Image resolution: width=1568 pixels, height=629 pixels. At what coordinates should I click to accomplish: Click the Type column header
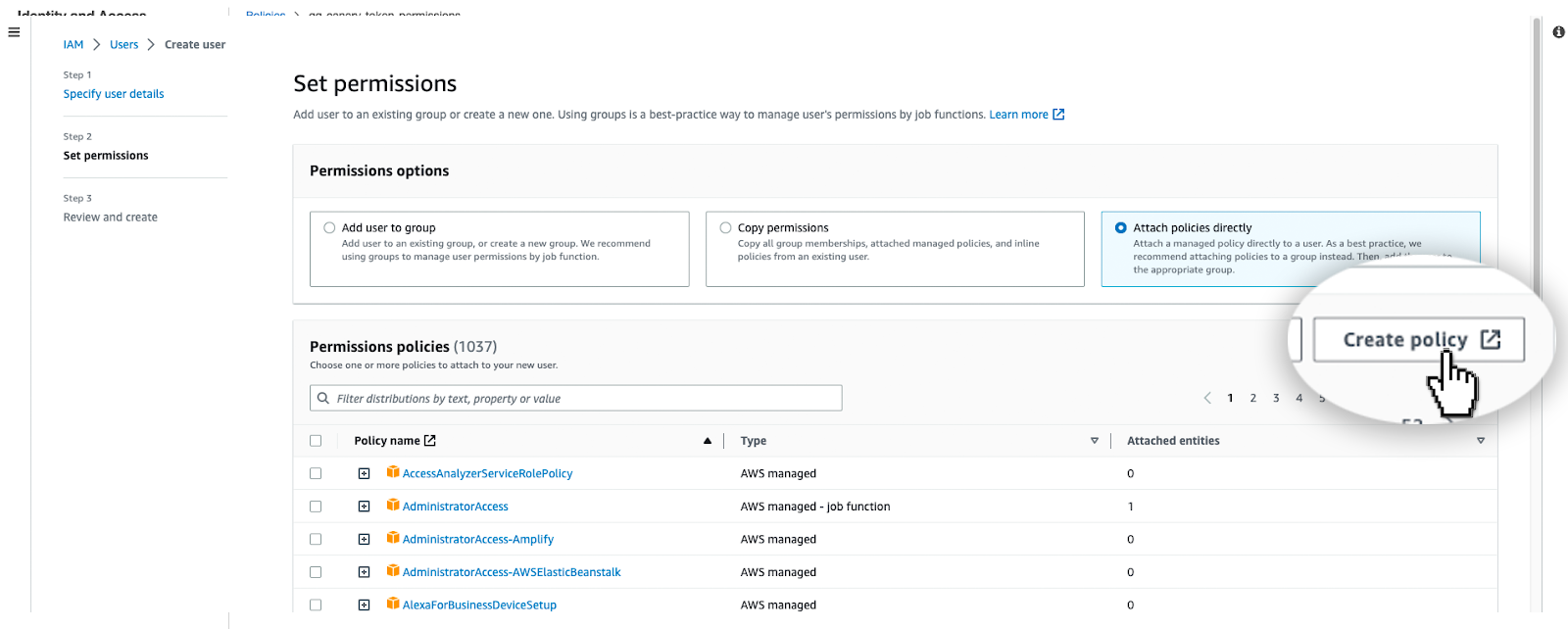[x=754, y=441]
